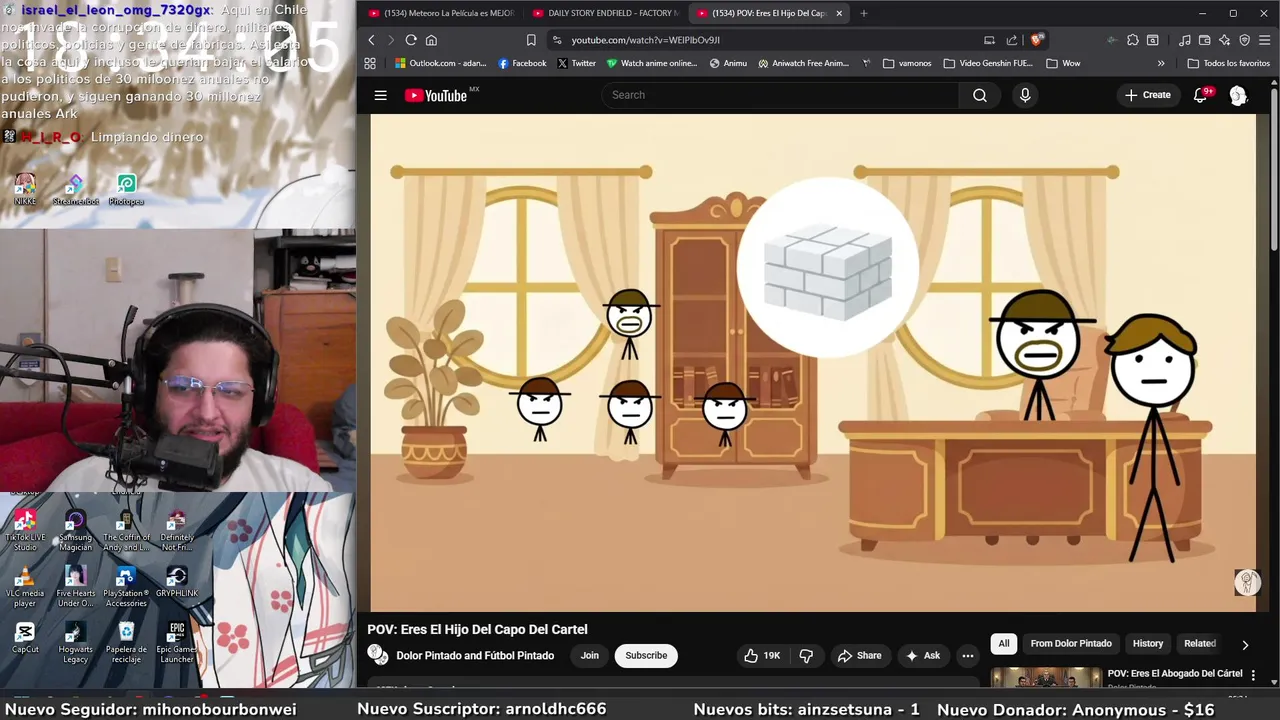This screenshot has width=1280, height=720.
Task: Go back in browser history
Action: coord(371,40)
